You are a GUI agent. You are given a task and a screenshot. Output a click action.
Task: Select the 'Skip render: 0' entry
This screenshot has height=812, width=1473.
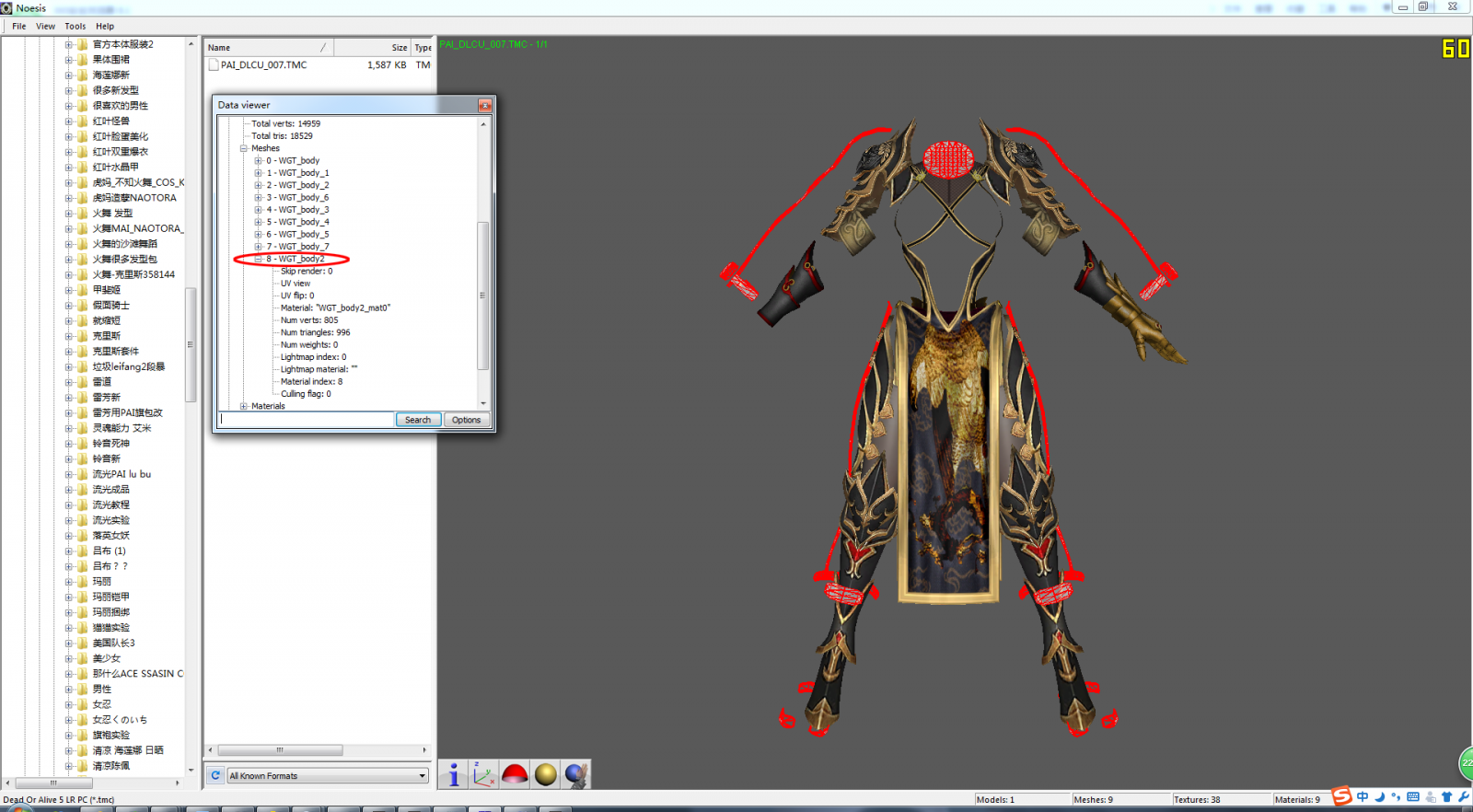[307, 272]
